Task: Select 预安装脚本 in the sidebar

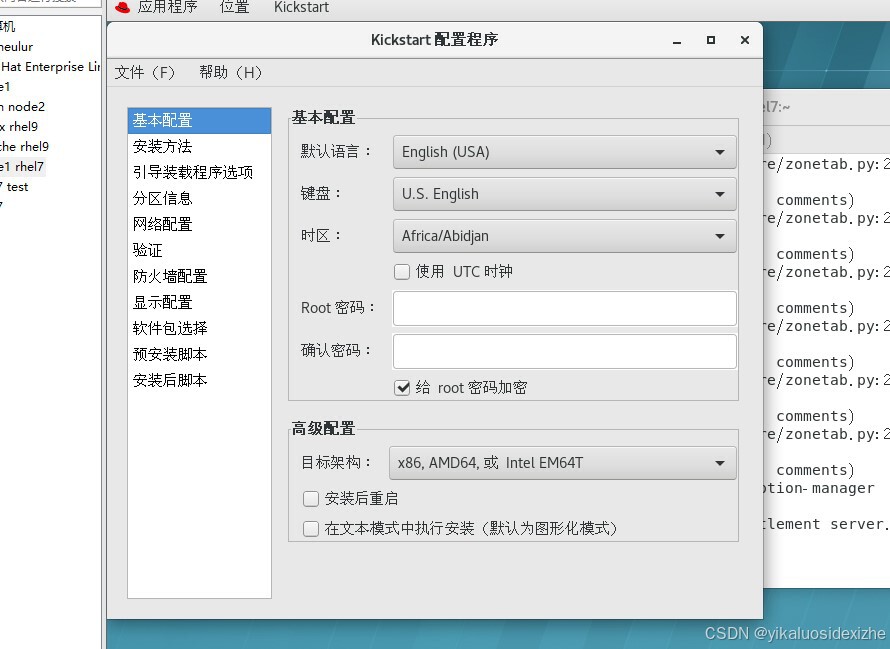Action: (199, 354)
